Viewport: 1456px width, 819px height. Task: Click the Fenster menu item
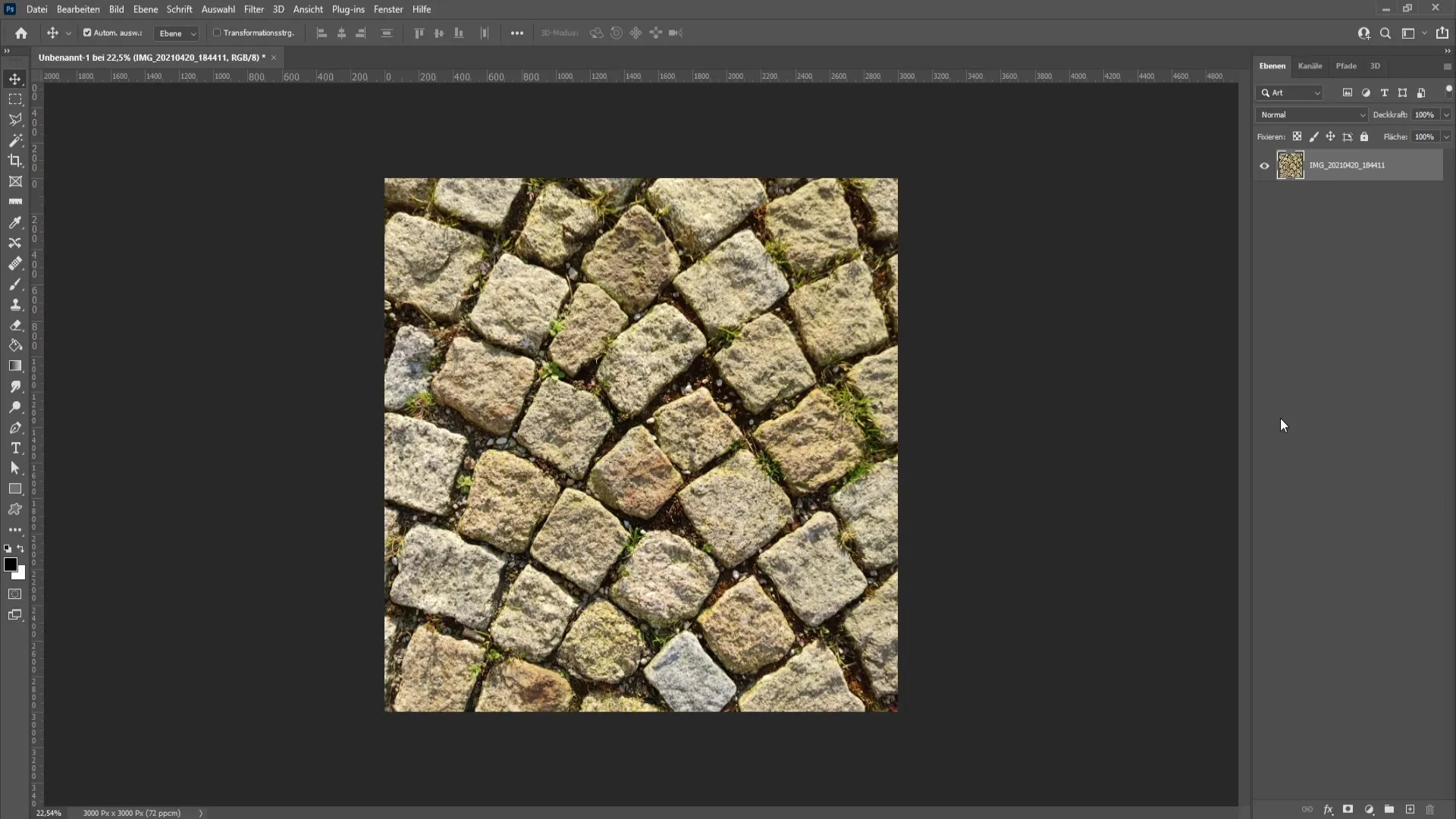(x=388, y=9)
